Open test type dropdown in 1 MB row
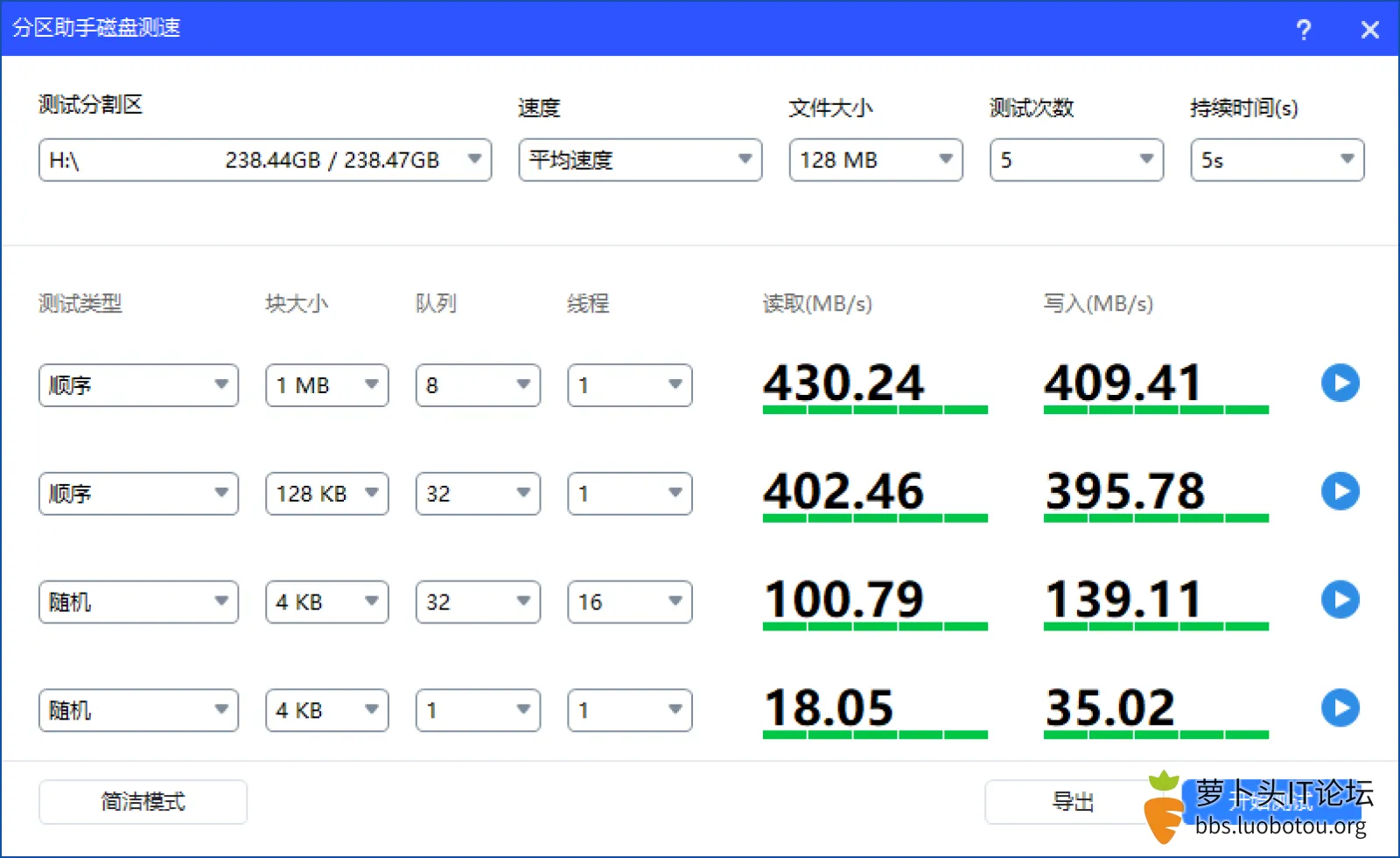Image resolution: width=1400 pixels, height=858 pixels. 138,385
